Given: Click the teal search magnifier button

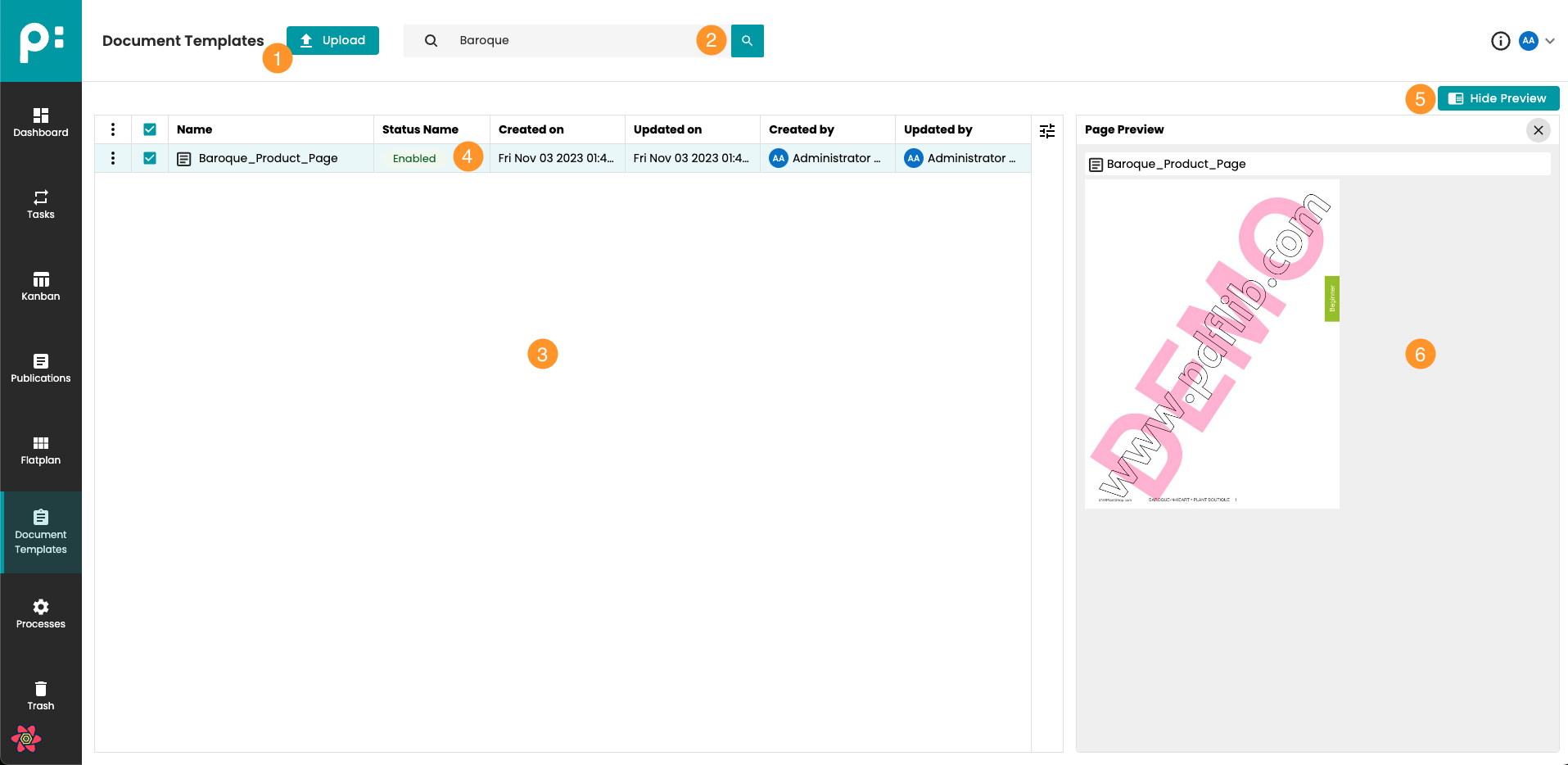Looking at the screenshot, I should click(x=747, y=41).
